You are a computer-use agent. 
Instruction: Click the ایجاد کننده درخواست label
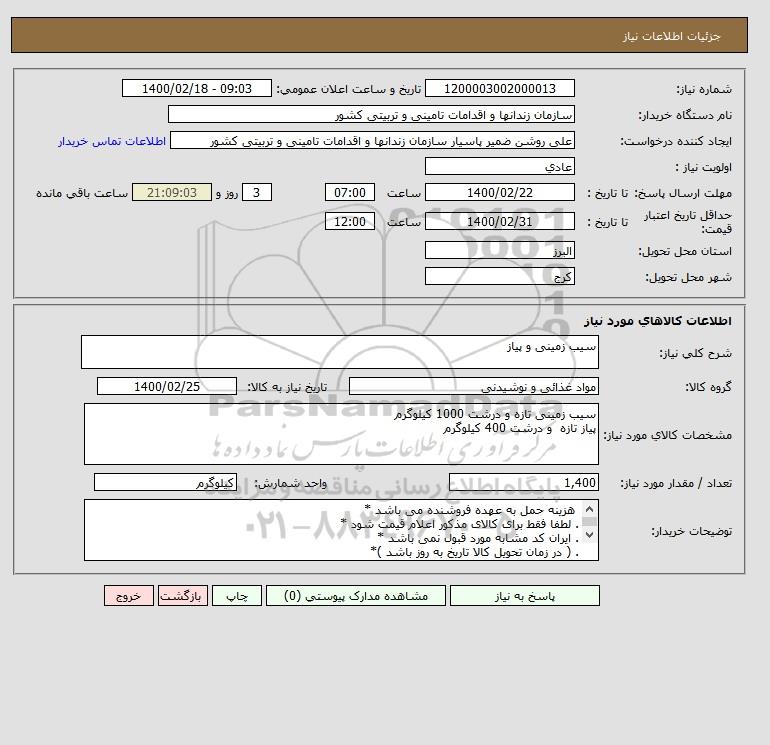pos(676,141)
